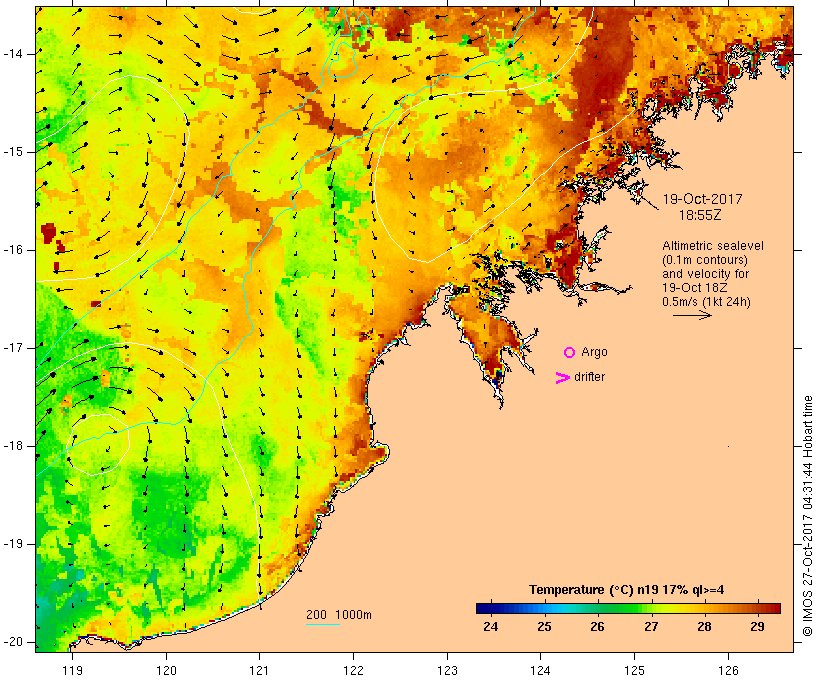Click the latitude axis label -19
820x680 pixels.
pos(13,544)
